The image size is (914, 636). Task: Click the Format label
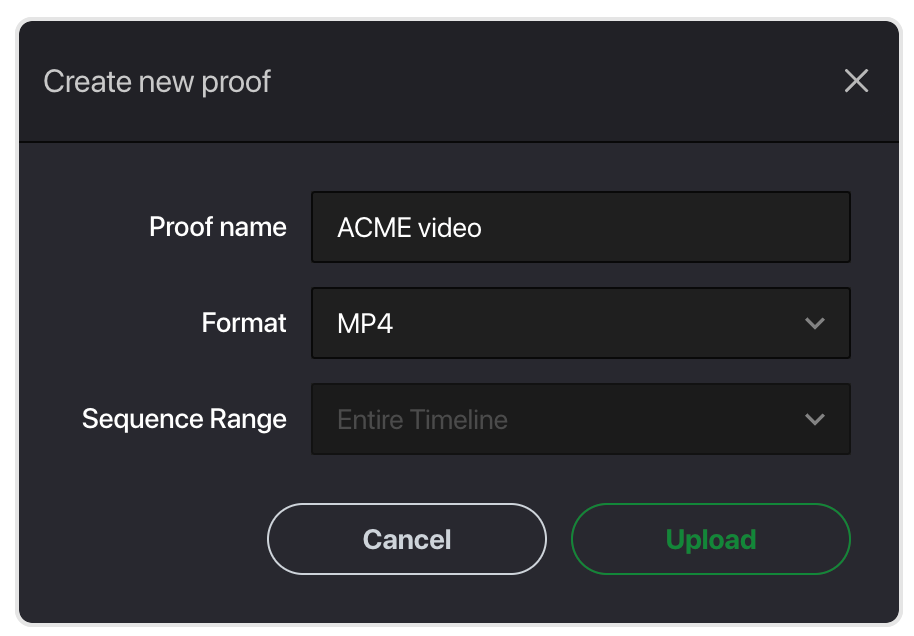tap(244, 322)
